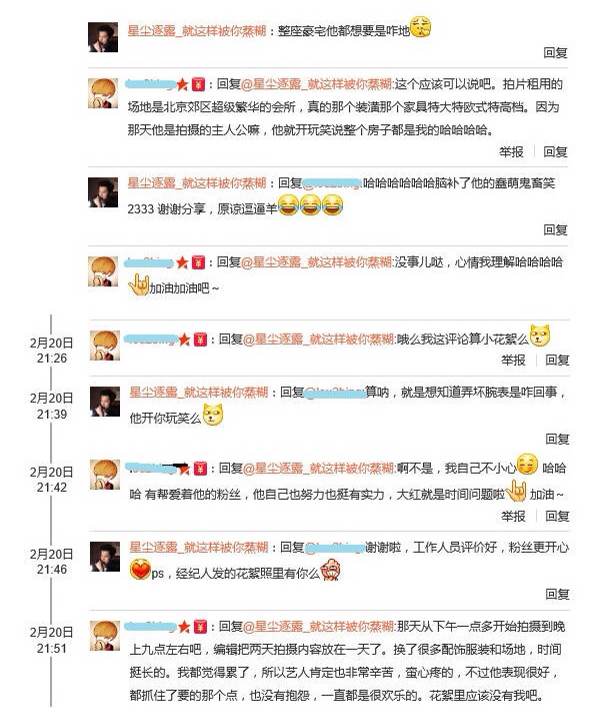Click the avatar of the first comment
The image size is (598, 720).
pos(103,37)
